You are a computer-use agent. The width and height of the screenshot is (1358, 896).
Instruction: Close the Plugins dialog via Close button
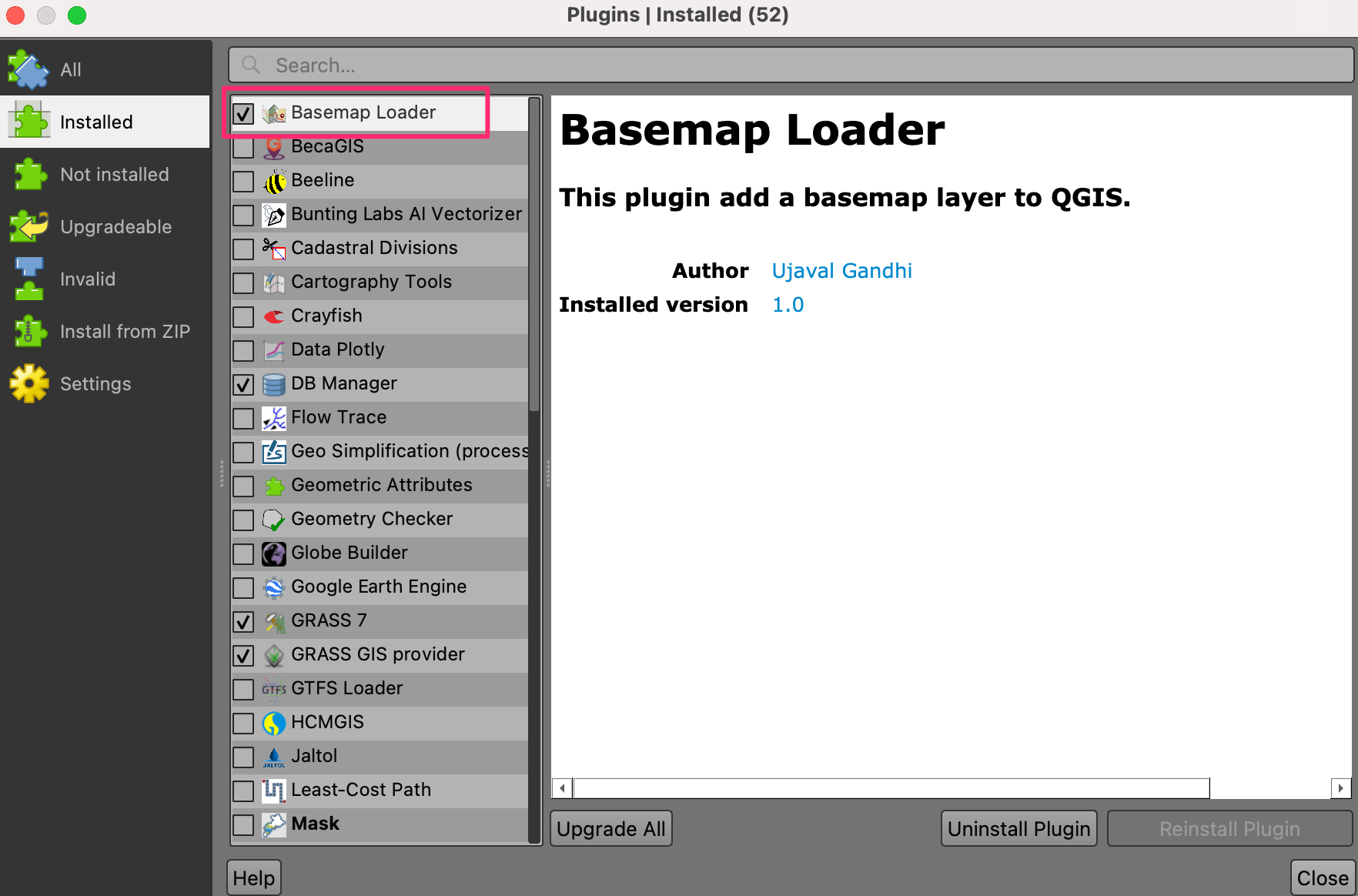point(1323,878)
